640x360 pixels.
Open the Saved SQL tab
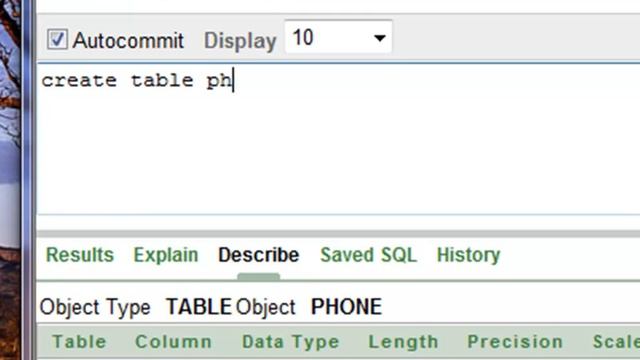369,255
